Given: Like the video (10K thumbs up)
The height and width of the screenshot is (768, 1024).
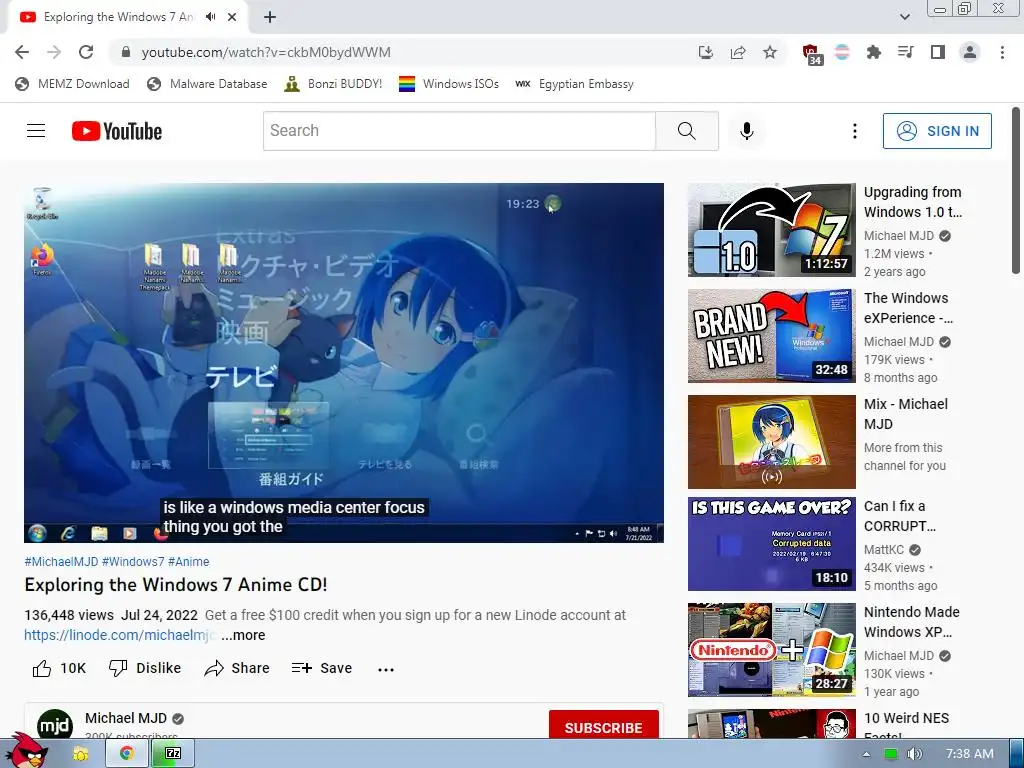Looking at the screenshot, I should 59,668.
